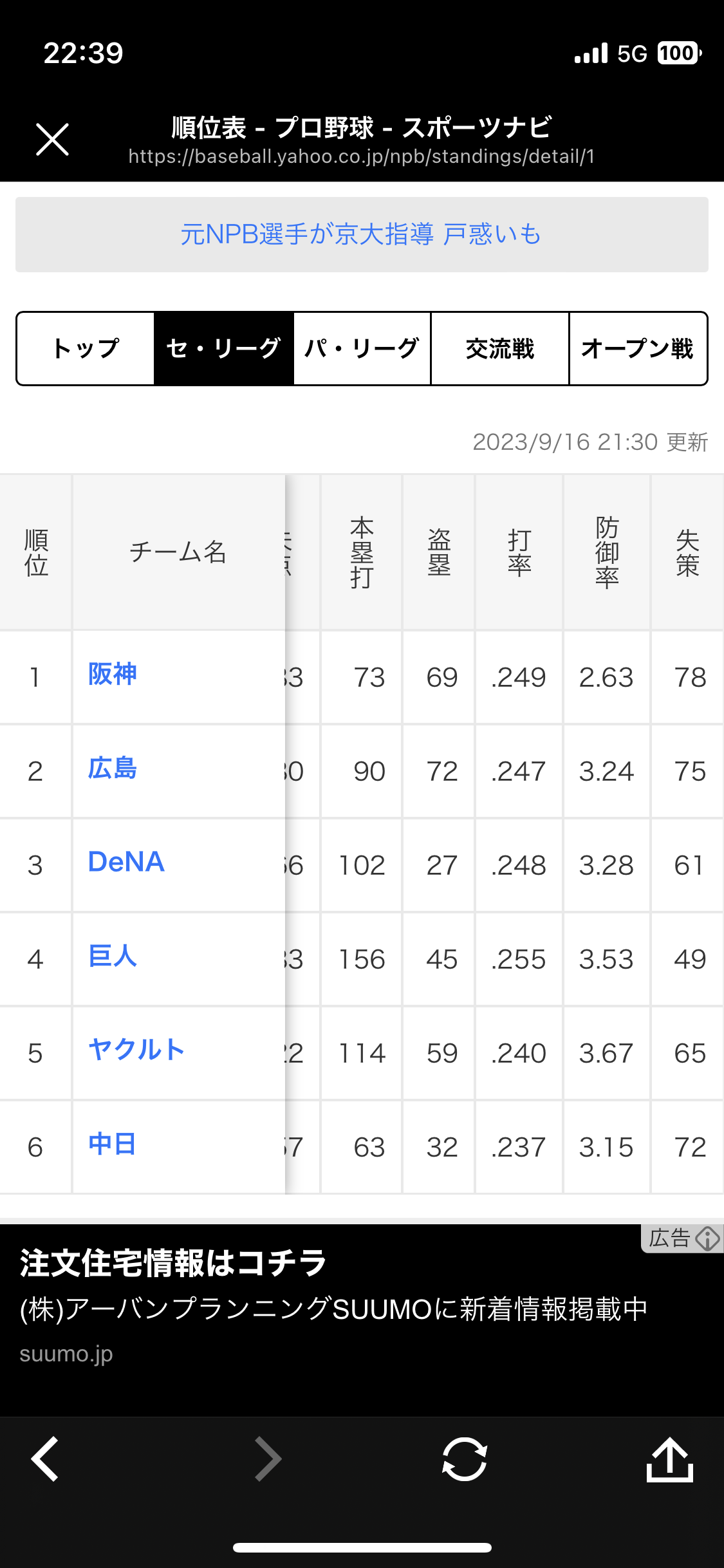Open the 元NPB選手が京大指導 news link
This screenshot has height=1568, width=724.
pyautogui.click(x=361, y=234)
